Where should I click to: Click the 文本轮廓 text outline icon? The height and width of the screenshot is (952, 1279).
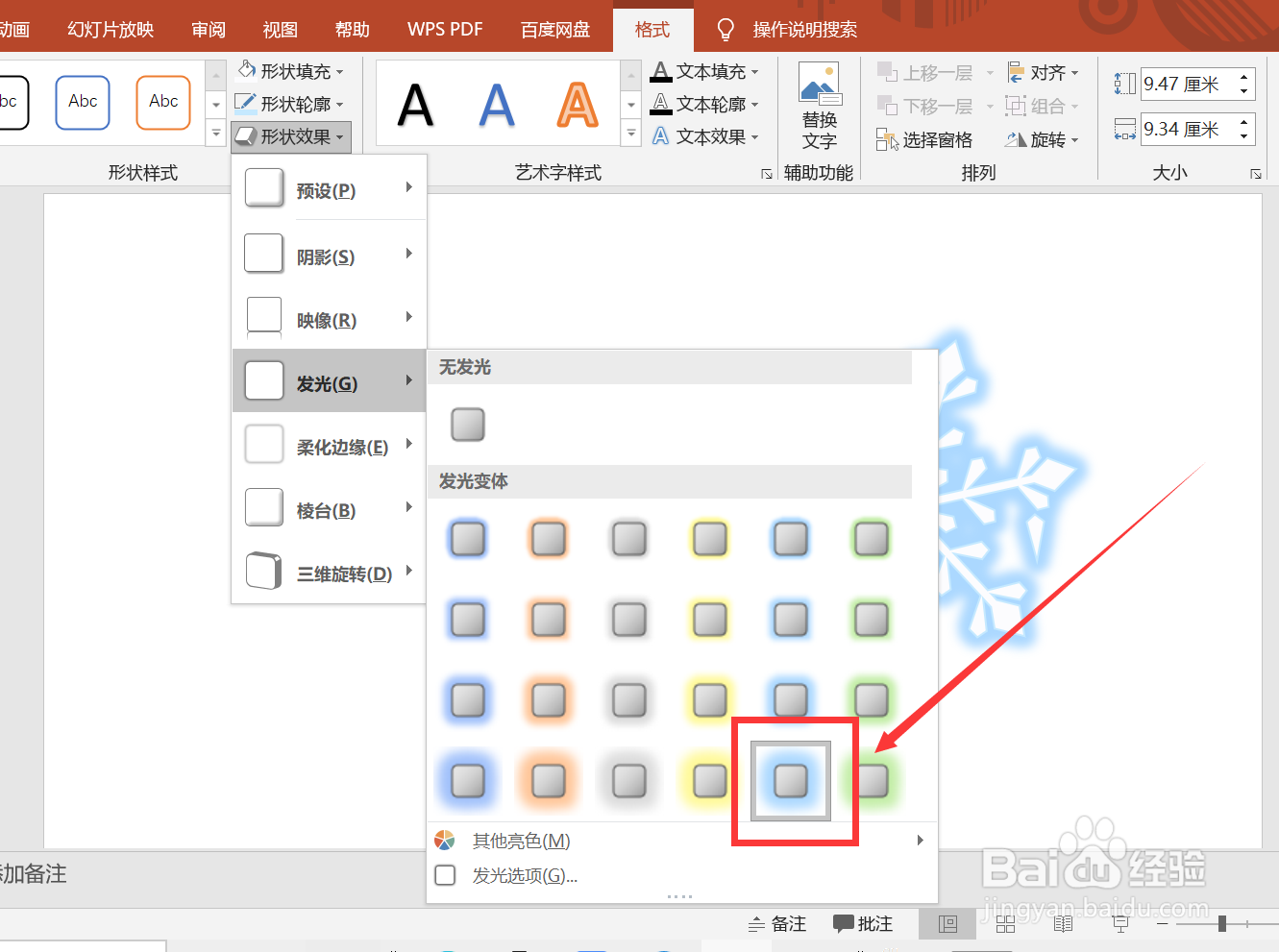660,104
